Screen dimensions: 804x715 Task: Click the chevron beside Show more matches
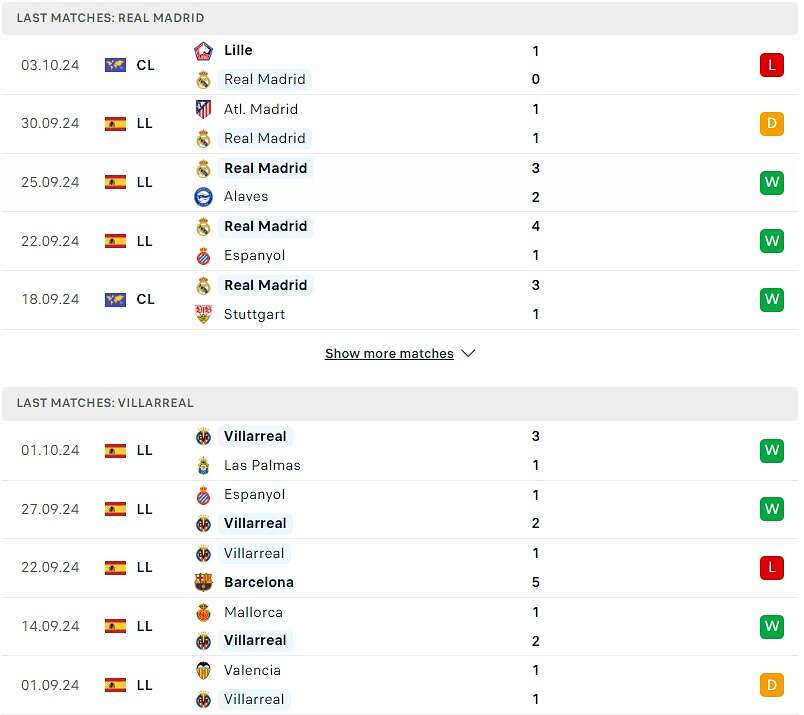pos(468,353)
